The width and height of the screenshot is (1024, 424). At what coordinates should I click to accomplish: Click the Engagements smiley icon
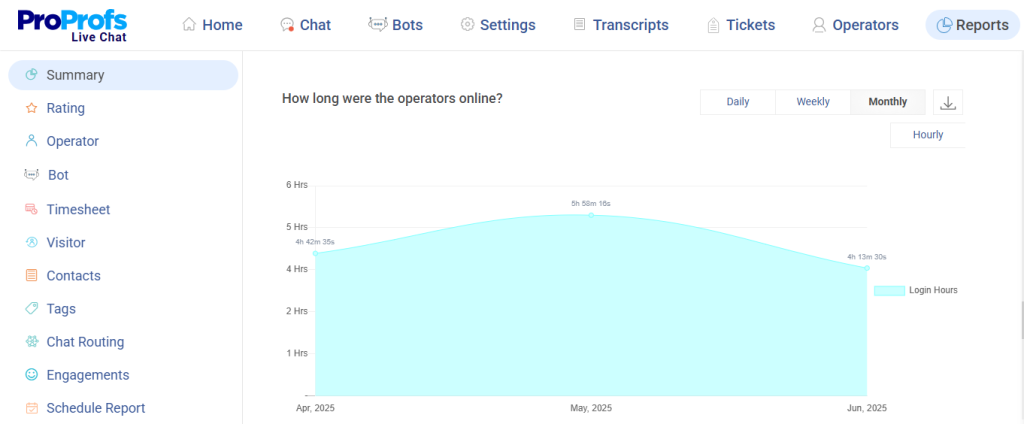31,375
